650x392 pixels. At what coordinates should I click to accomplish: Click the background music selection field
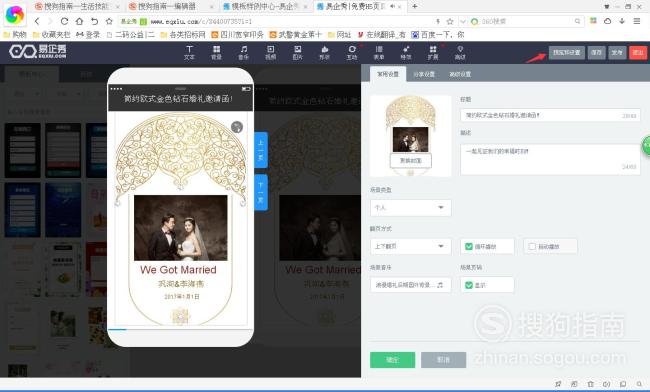pos(410,285)
